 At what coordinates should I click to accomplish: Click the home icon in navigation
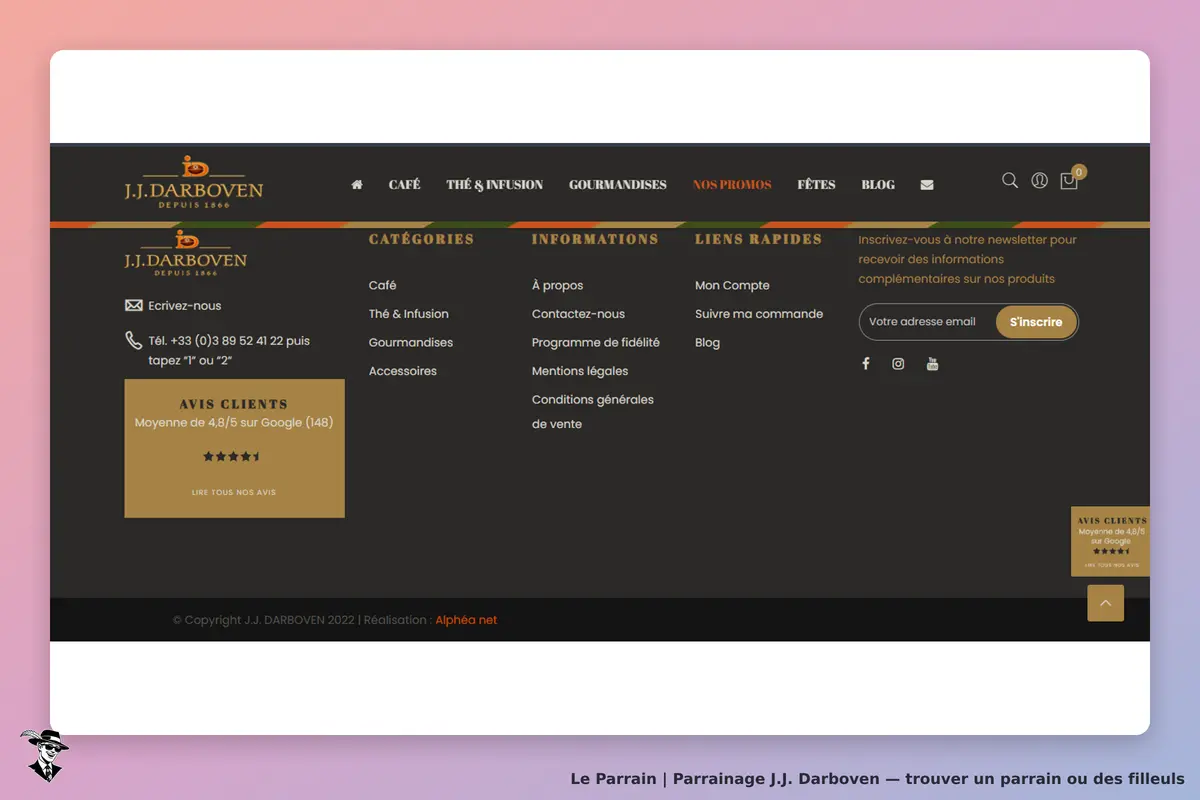coord(357,185)
